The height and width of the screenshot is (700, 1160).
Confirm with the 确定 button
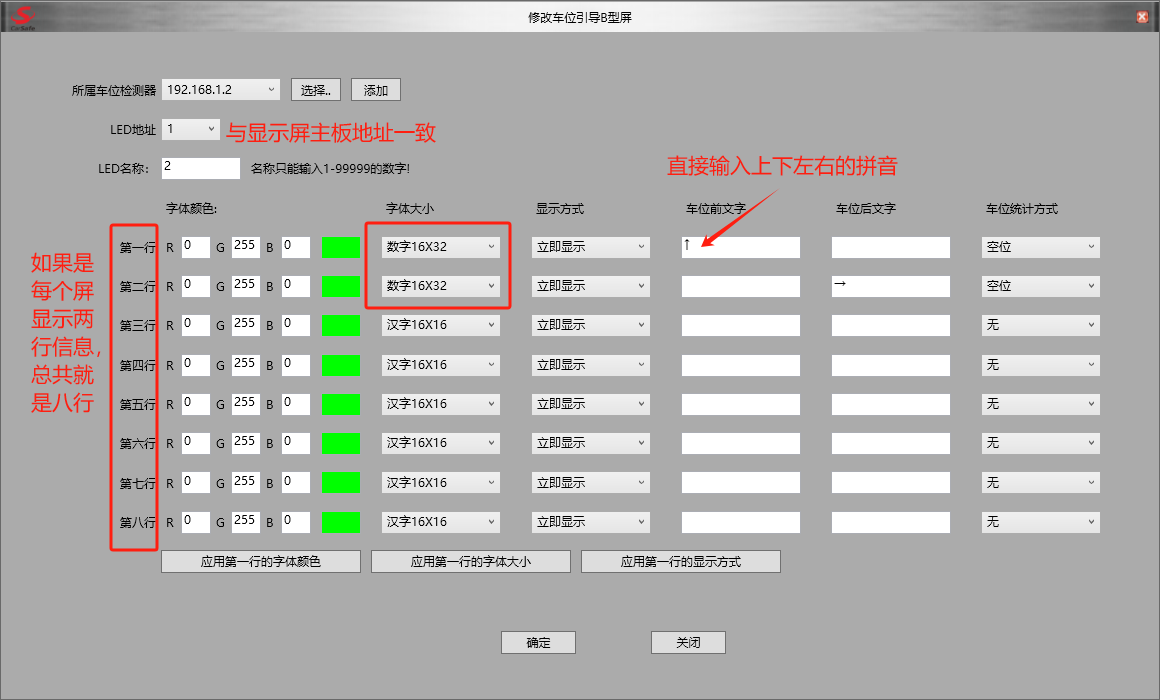tap(538, 642)
